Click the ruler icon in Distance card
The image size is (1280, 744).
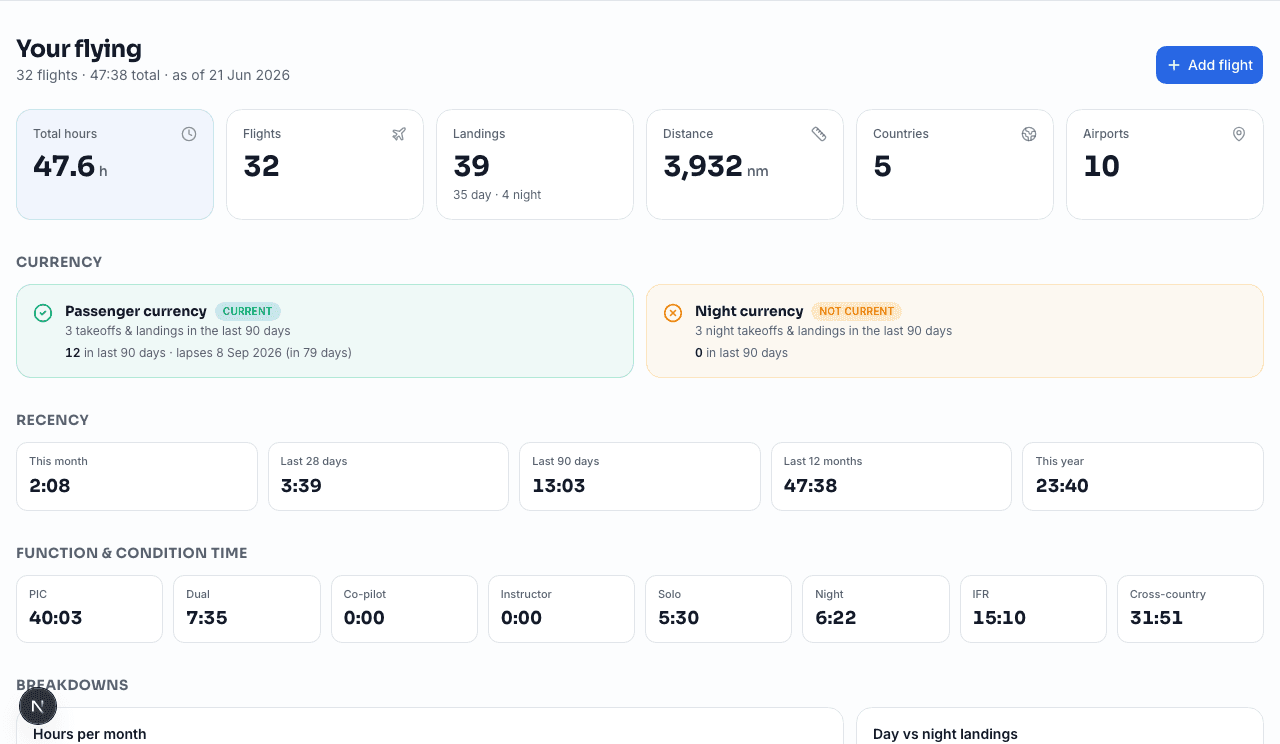tap(819, 134)
